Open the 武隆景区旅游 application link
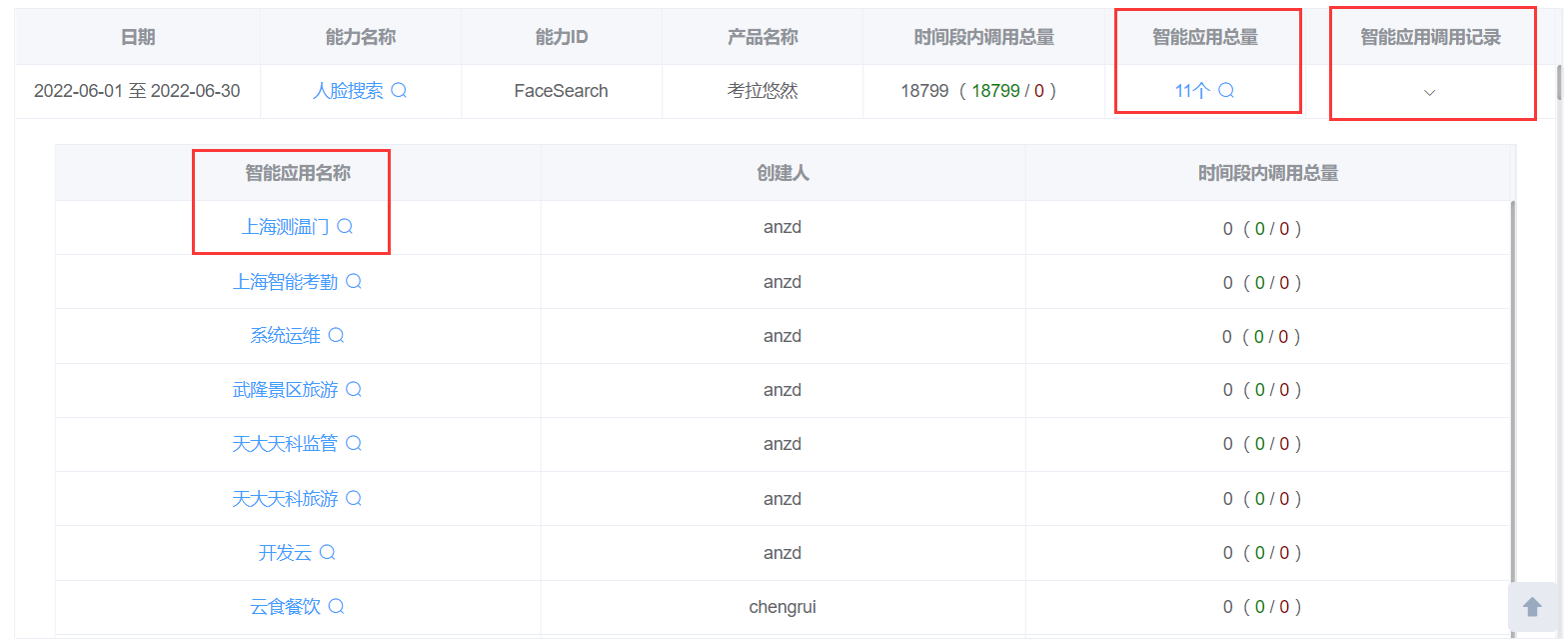This screenshot has height=639, width=1568. 285,390
